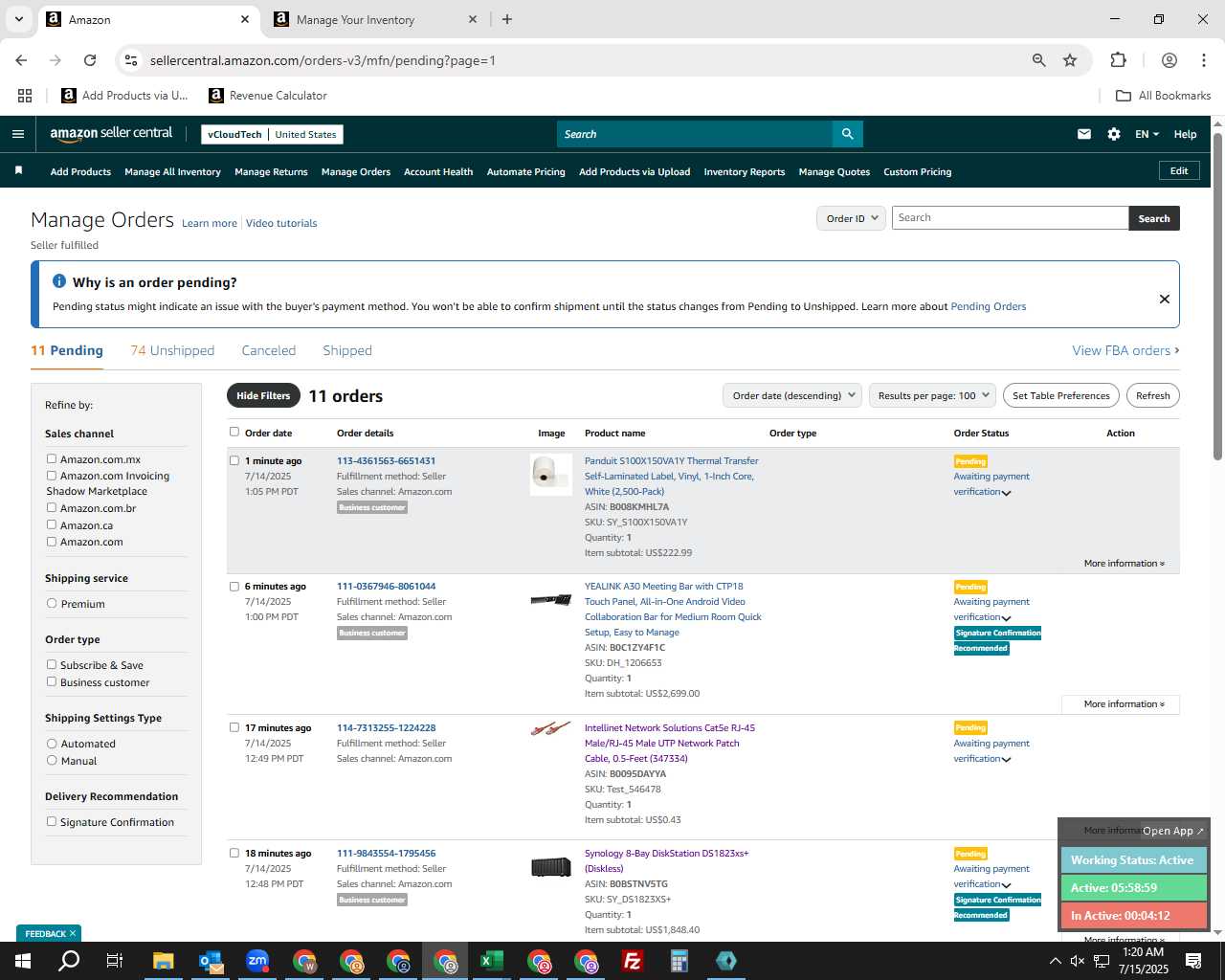
Task: Expand 'More information' for the Panduit order
Action: [x=1124, y=563]
